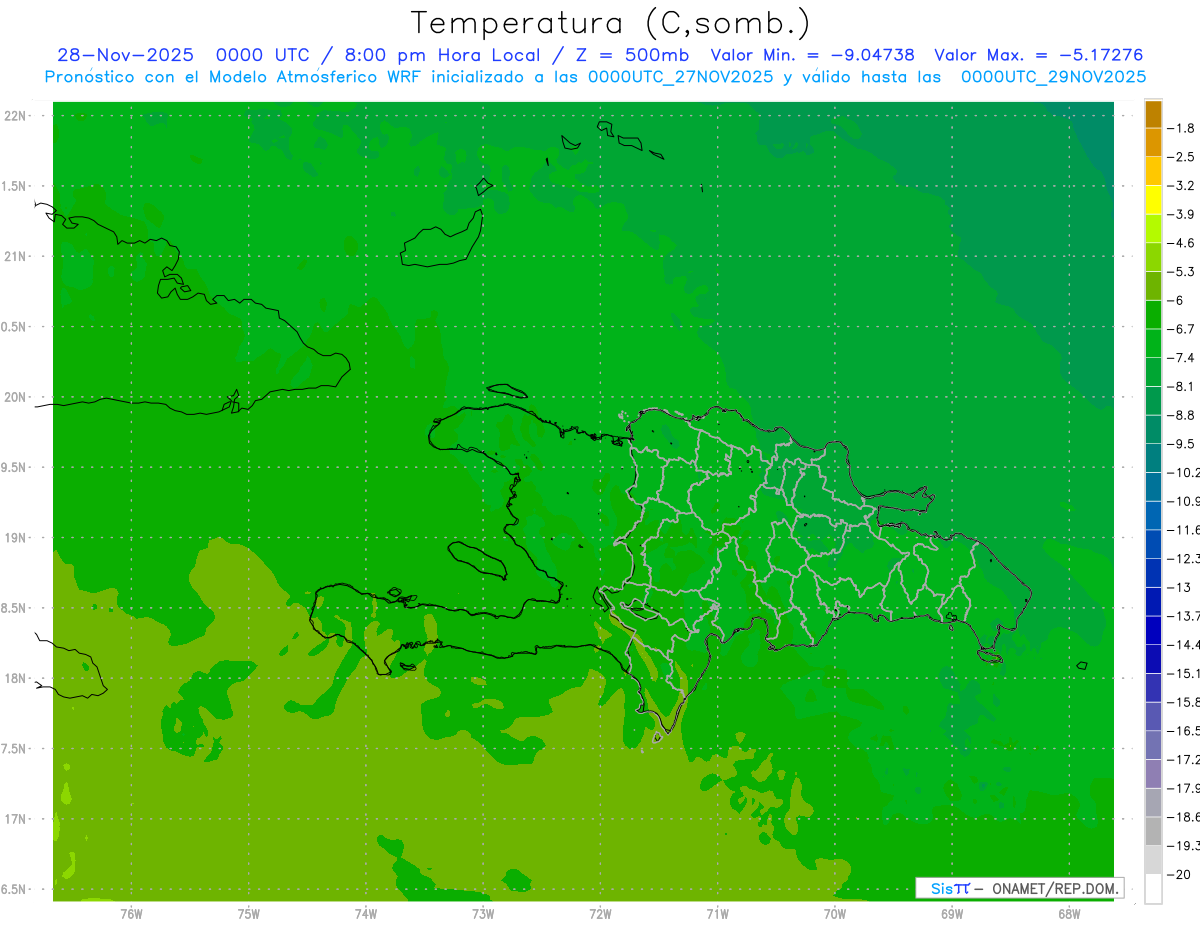Click the '75W' longitude axis label
This screenshot has height=927, width=1200.
click(248, 913)
